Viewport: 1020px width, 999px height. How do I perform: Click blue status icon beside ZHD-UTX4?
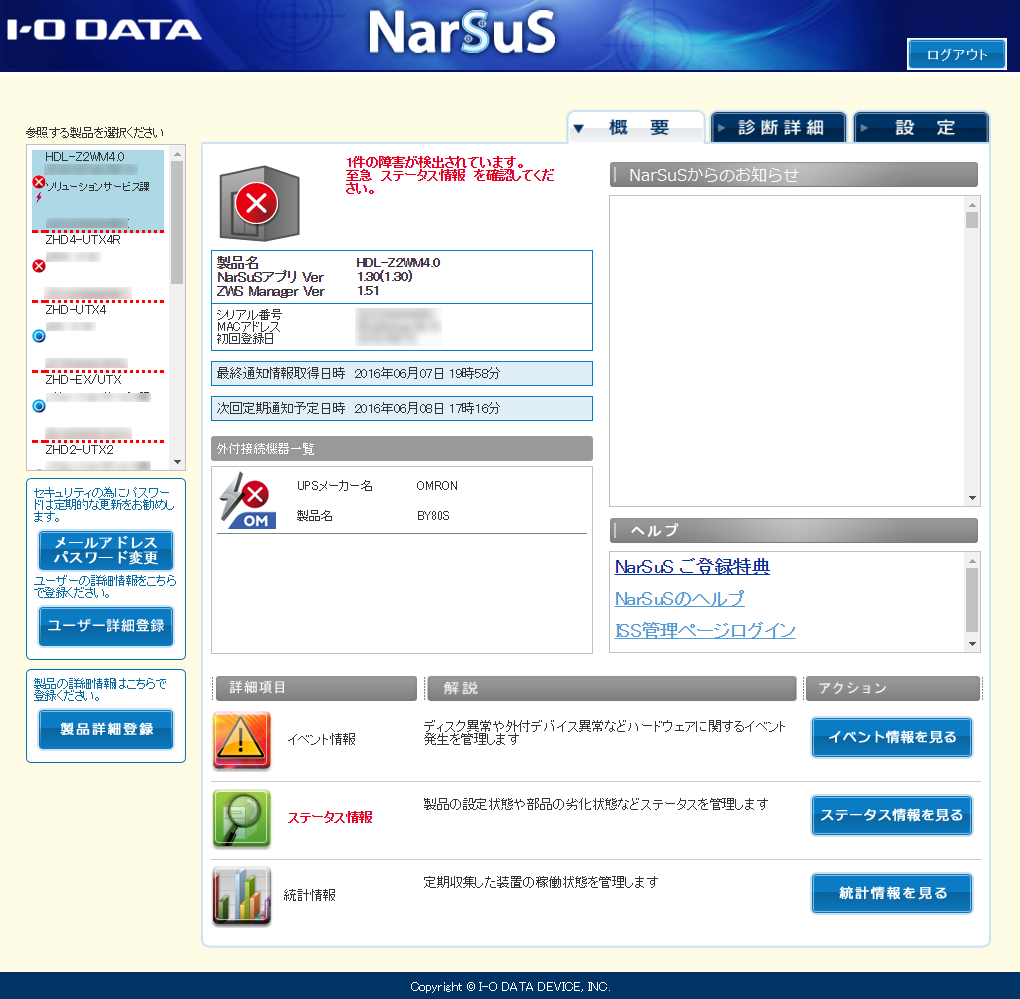point(39,336)
